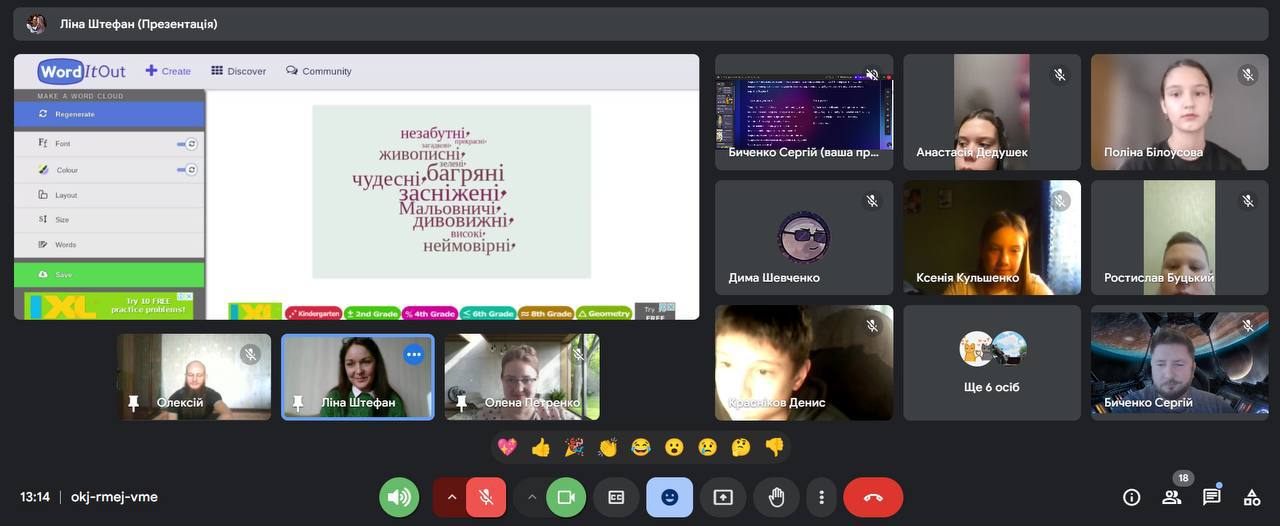
Task: Click the red leave call button
Action: pos(873,497)
